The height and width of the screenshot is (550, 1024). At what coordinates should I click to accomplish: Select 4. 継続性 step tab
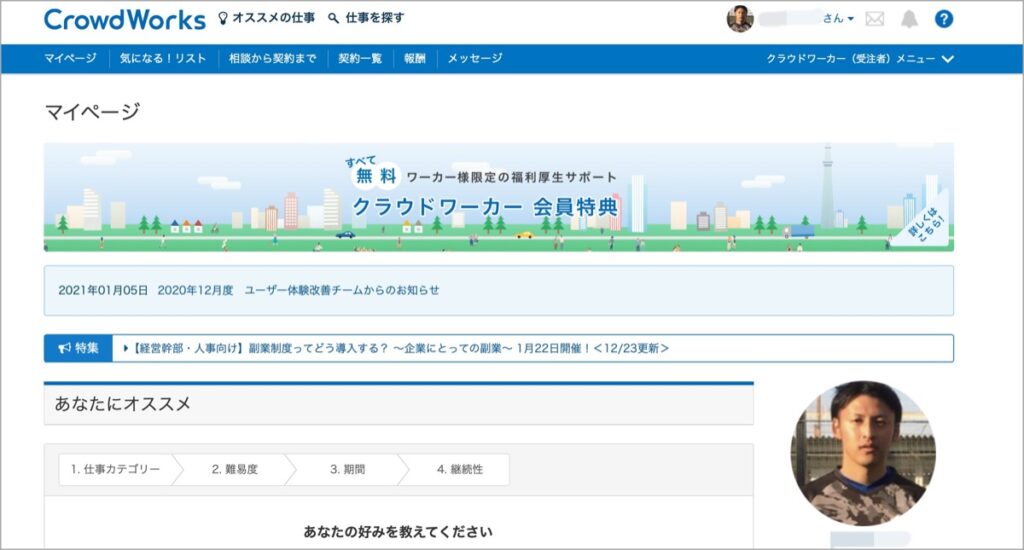coord(460,469)
